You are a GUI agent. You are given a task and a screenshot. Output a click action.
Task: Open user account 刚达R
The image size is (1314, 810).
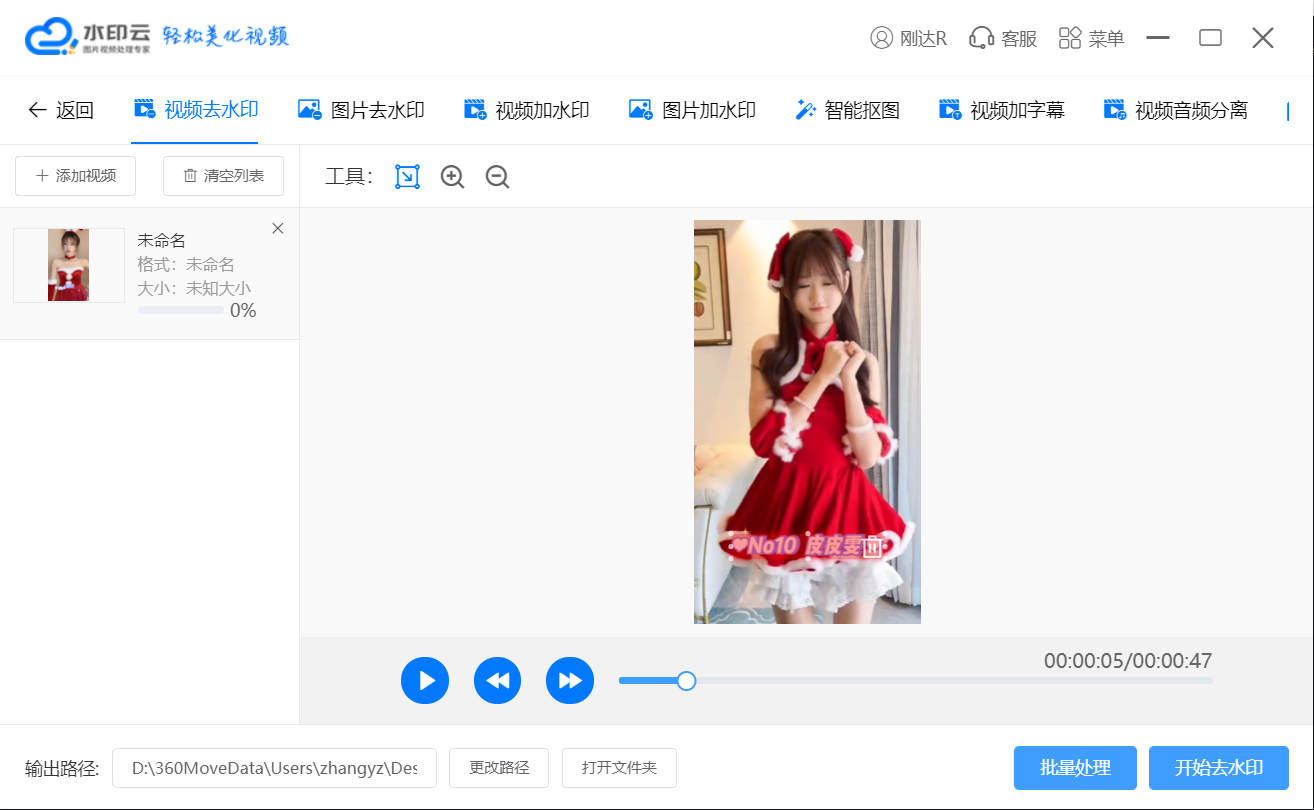[x=908, y=38]
